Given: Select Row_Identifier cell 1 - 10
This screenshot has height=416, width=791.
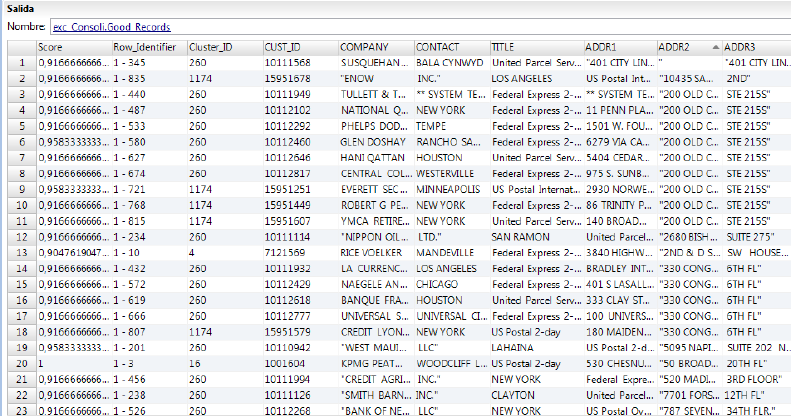Looking at the screenshot, I should pyautogui.click(x=149, y=253).
